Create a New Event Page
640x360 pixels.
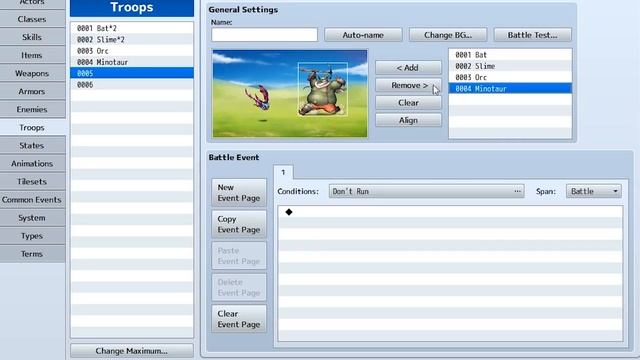point(239,193)
